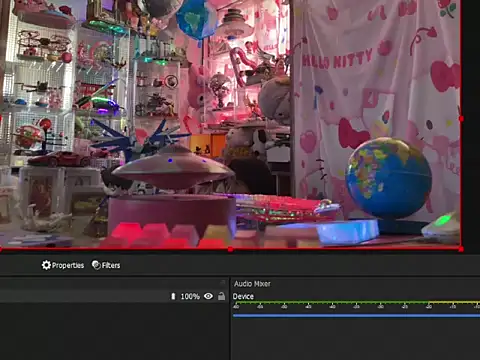Image resolution: width=480 pixels, height=360 pixels.
Task: Hide the source using the eye icon
Action: pos(208,296)
